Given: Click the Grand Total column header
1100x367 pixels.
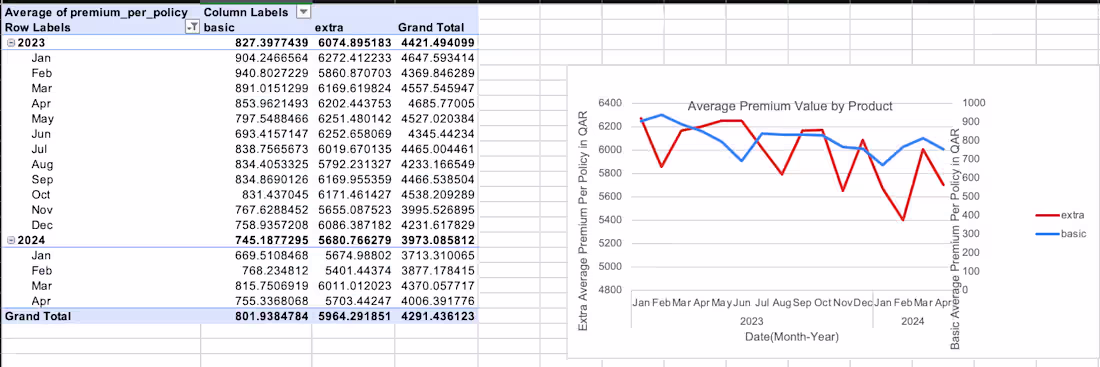Looking at the screenshot, I should 436,27.
